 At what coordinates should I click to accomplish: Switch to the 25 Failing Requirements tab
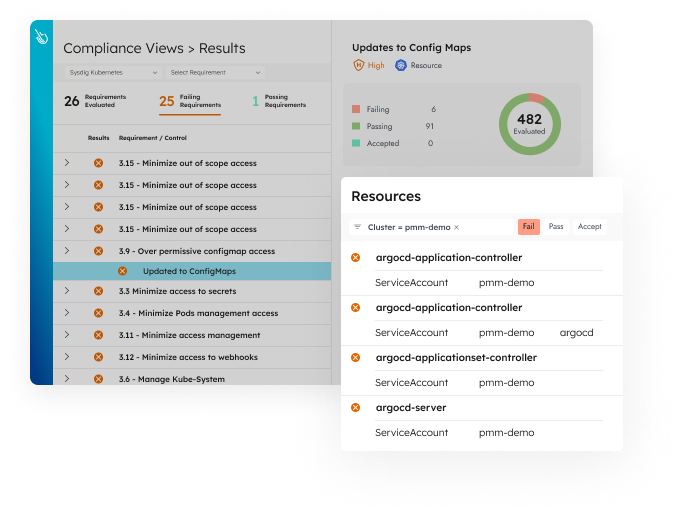[190, 101]
